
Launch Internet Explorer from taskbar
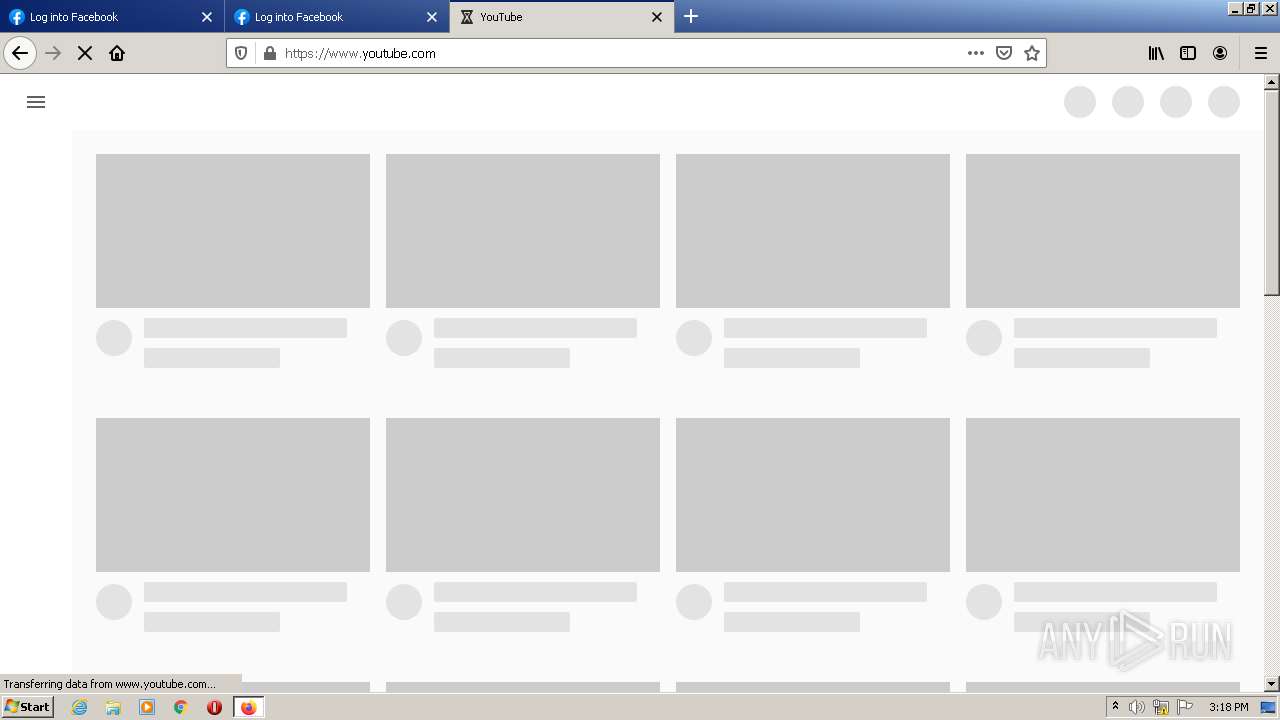coord(79,707)
